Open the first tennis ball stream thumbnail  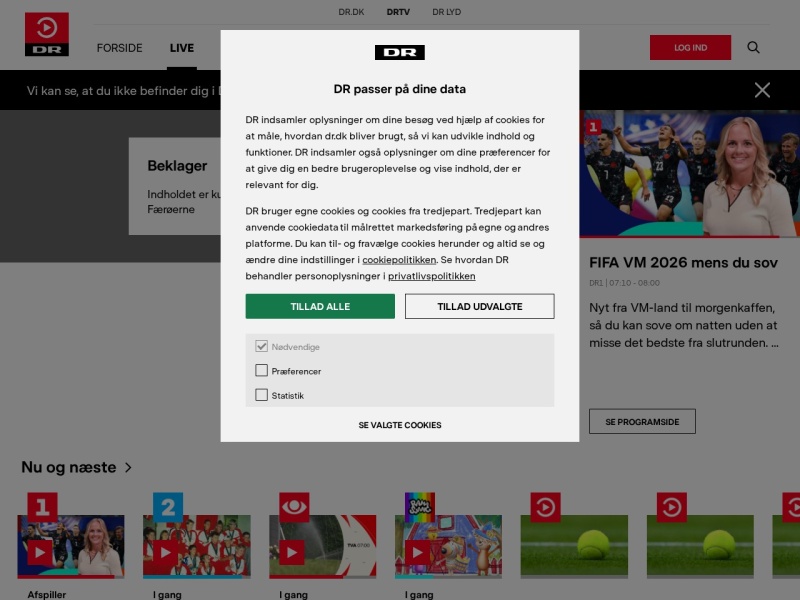point(574,546)
